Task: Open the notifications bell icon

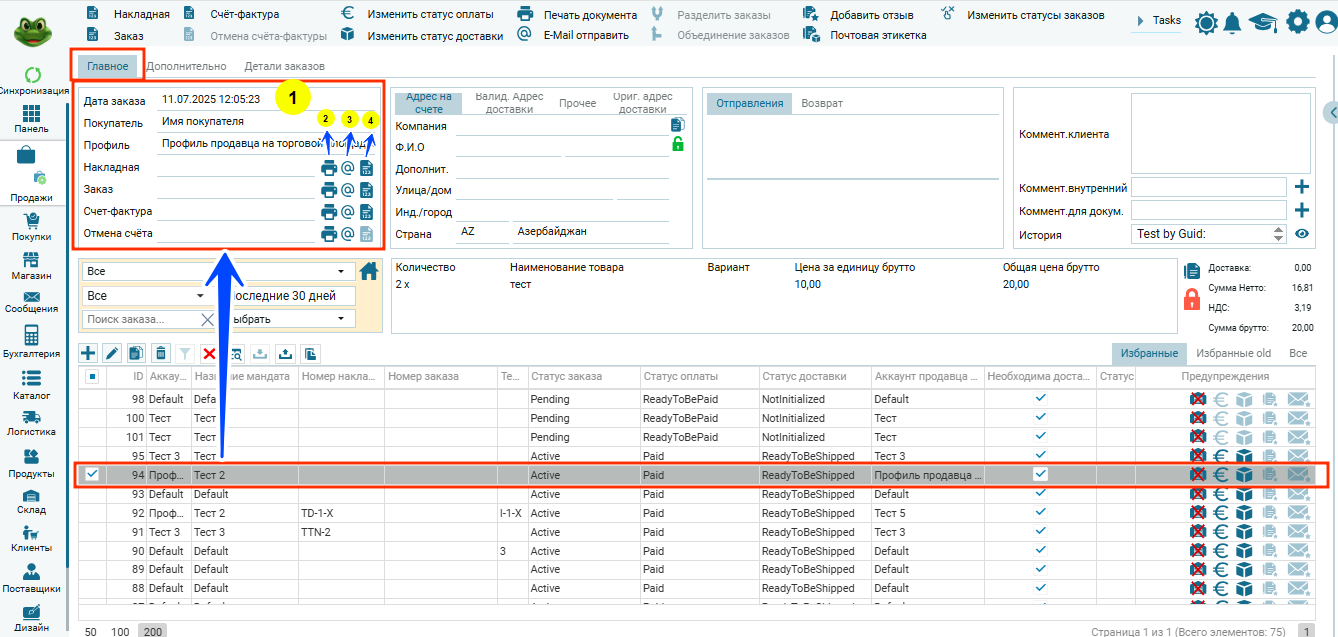Action: pos(1233,22)
